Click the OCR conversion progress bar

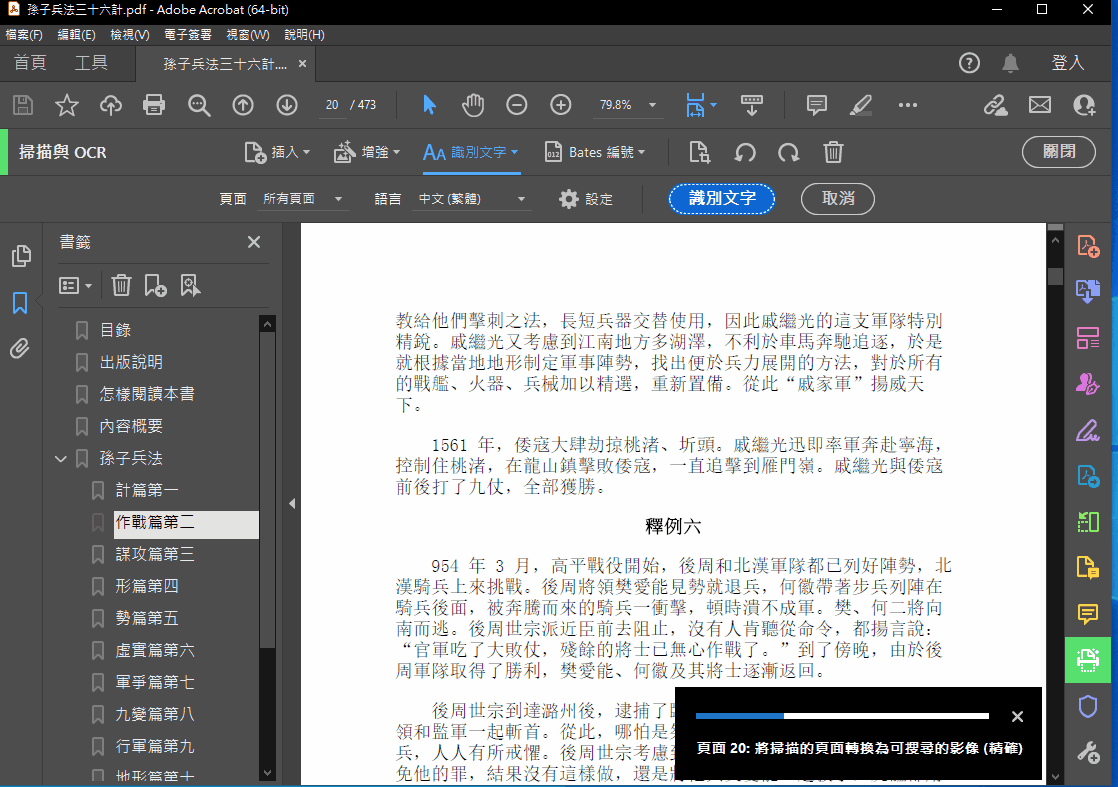point(842,716)
